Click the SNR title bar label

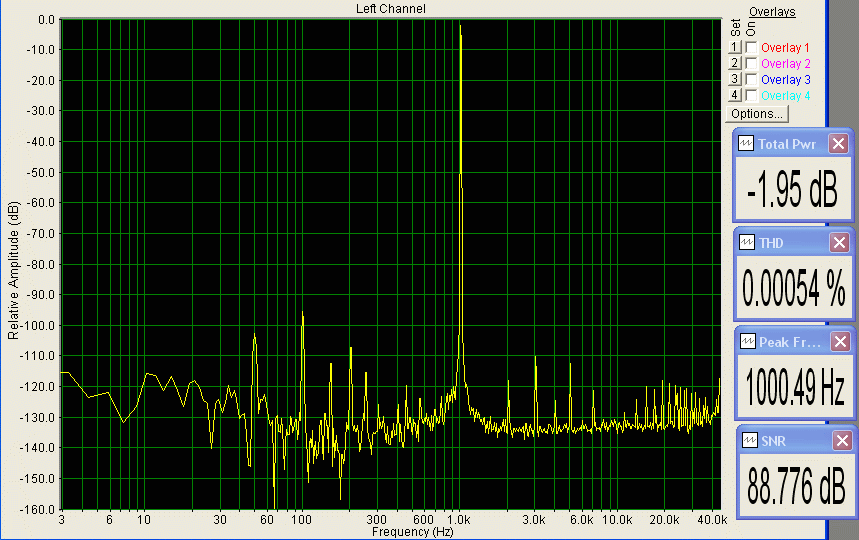[x=774, y=441]
